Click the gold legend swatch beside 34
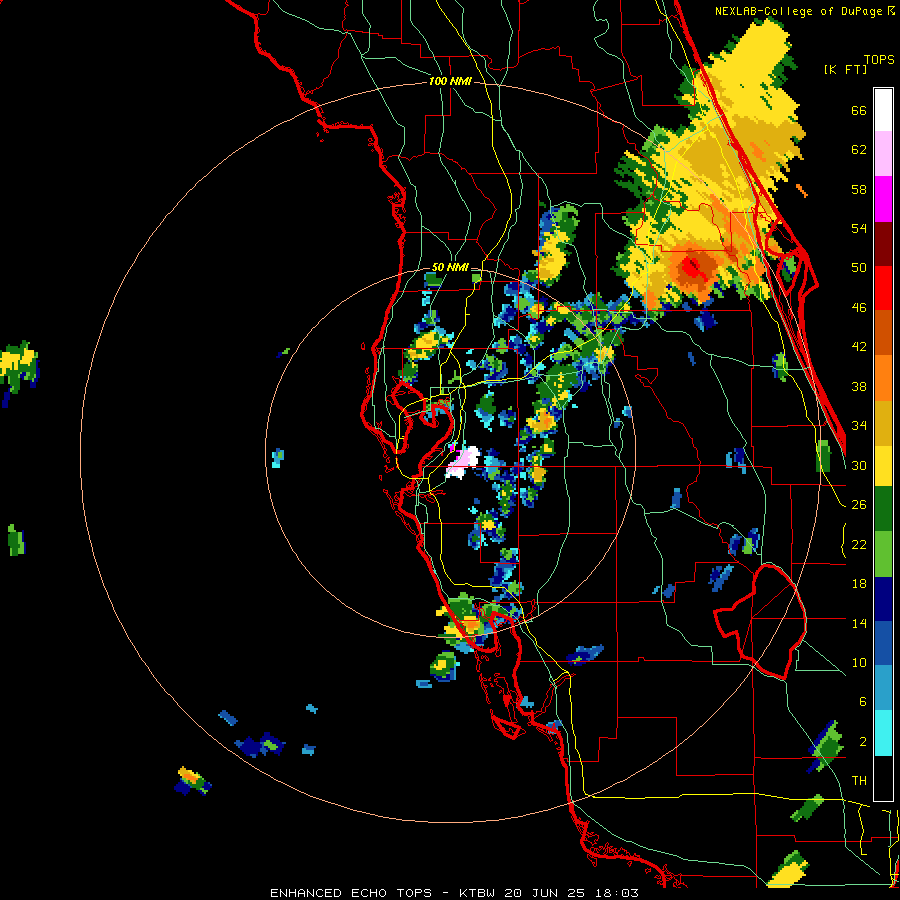Viewport: 900px width, 900px height. click(883, 424)
